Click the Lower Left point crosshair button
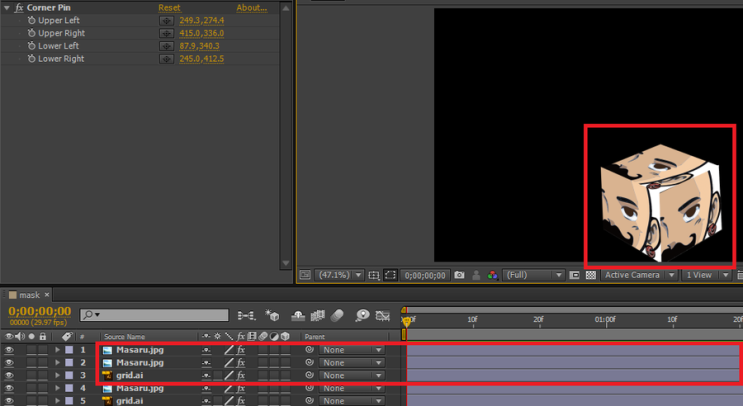This screenshot has width=743, height=406. (x=166, y=46)
